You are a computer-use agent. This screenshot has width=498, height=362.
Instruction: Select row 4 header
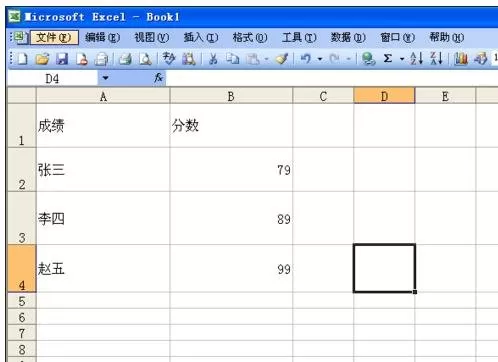22,268
